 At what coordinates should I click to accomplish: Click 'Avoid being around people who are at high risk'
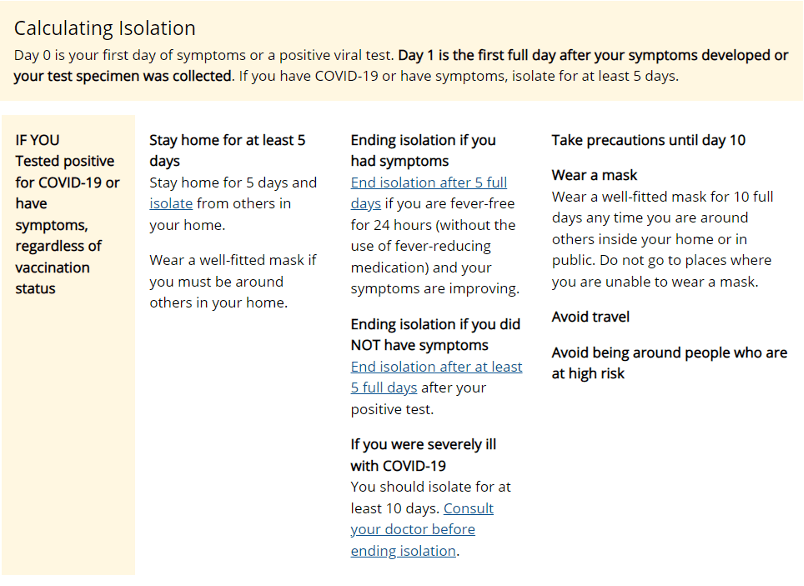click(x=669, y=362)
